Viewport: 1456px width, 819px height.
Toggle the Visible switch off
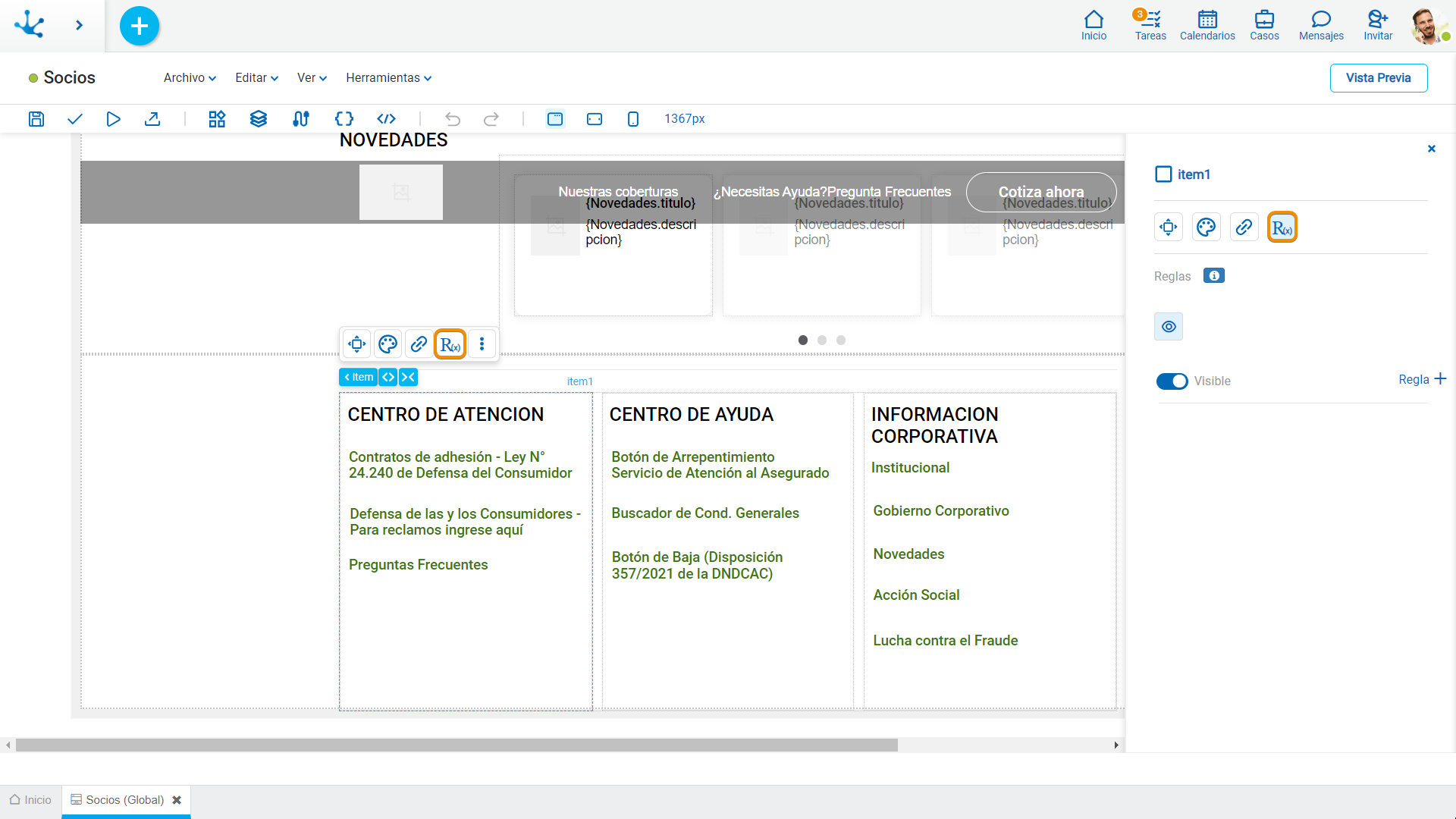tap(1172, 381)
